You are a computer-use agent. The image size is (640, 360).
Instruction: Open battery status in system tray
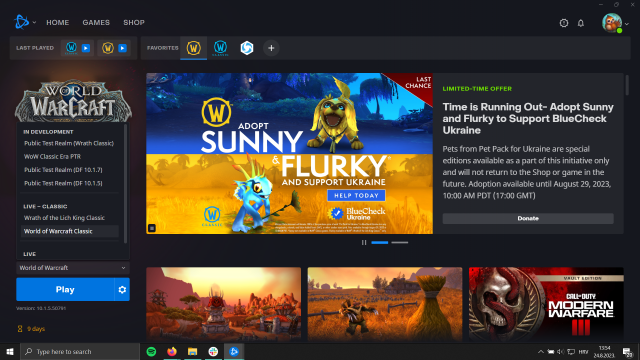[551, 351]
